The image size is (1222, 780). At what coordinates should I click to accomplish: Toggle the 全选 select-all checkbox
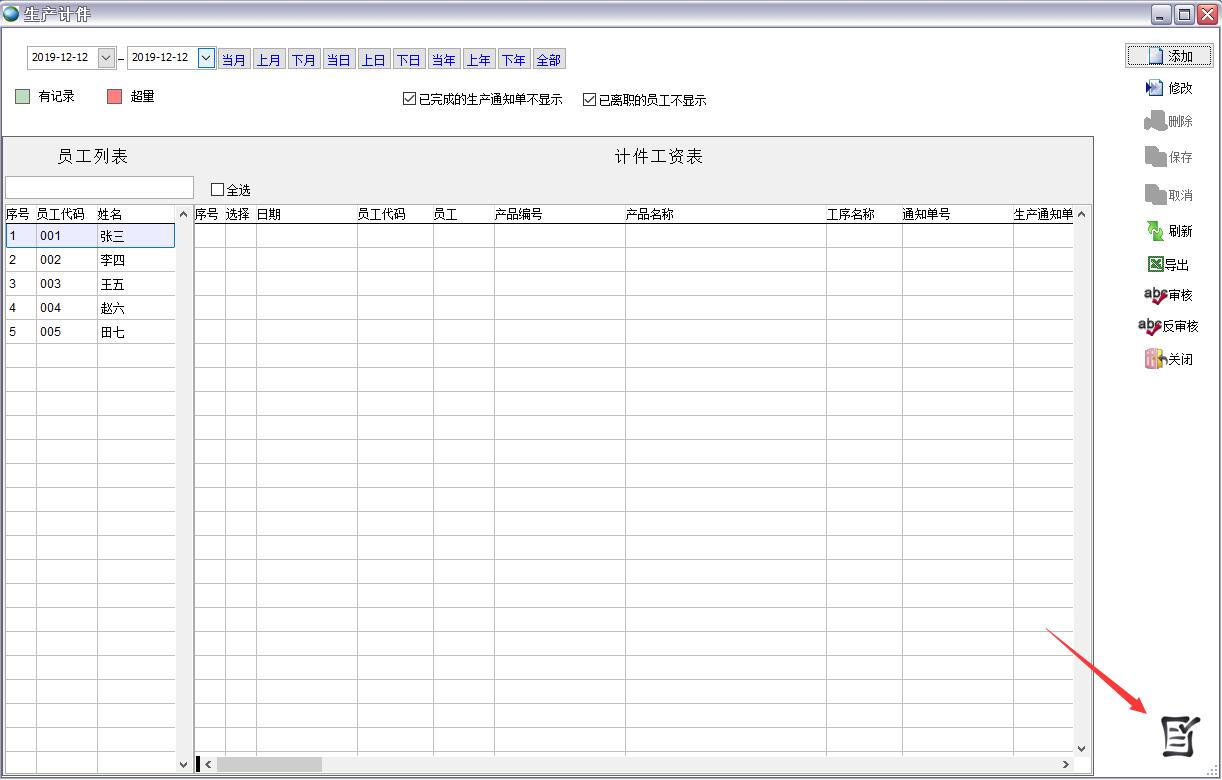(217, 190)
